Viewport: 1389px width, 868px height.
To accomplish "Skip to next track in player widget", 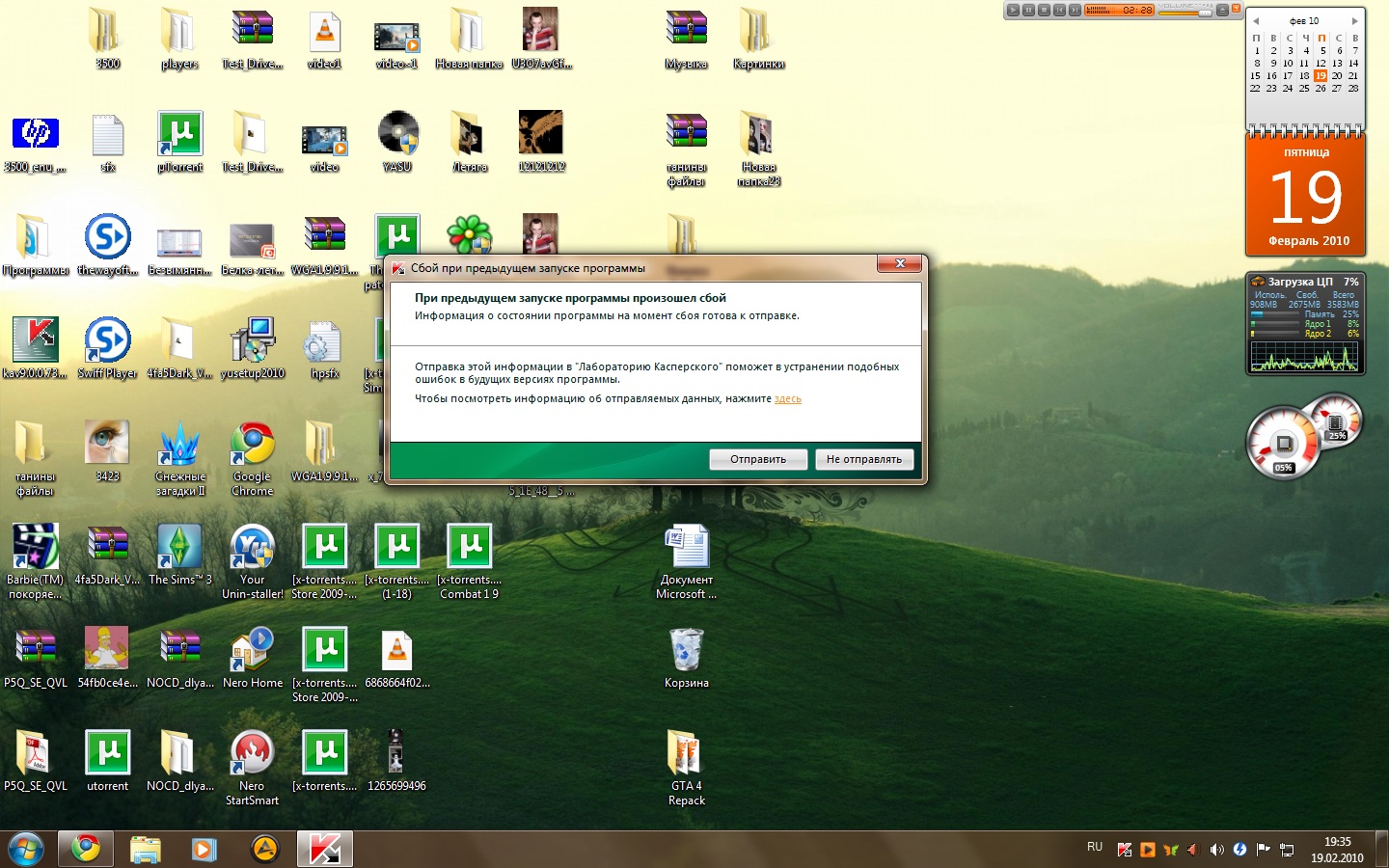I will [1075, 10].
